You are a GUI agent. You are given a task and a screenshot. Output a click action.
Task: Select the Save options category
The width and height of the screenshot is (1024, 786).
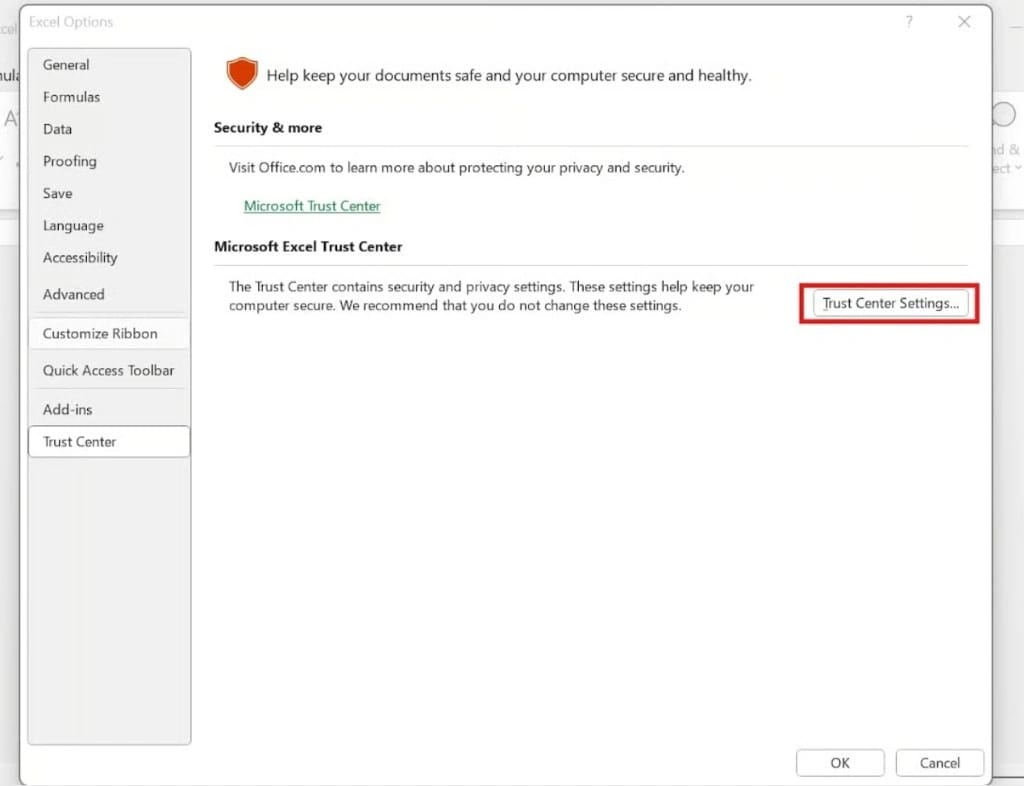tap(57, 193)
